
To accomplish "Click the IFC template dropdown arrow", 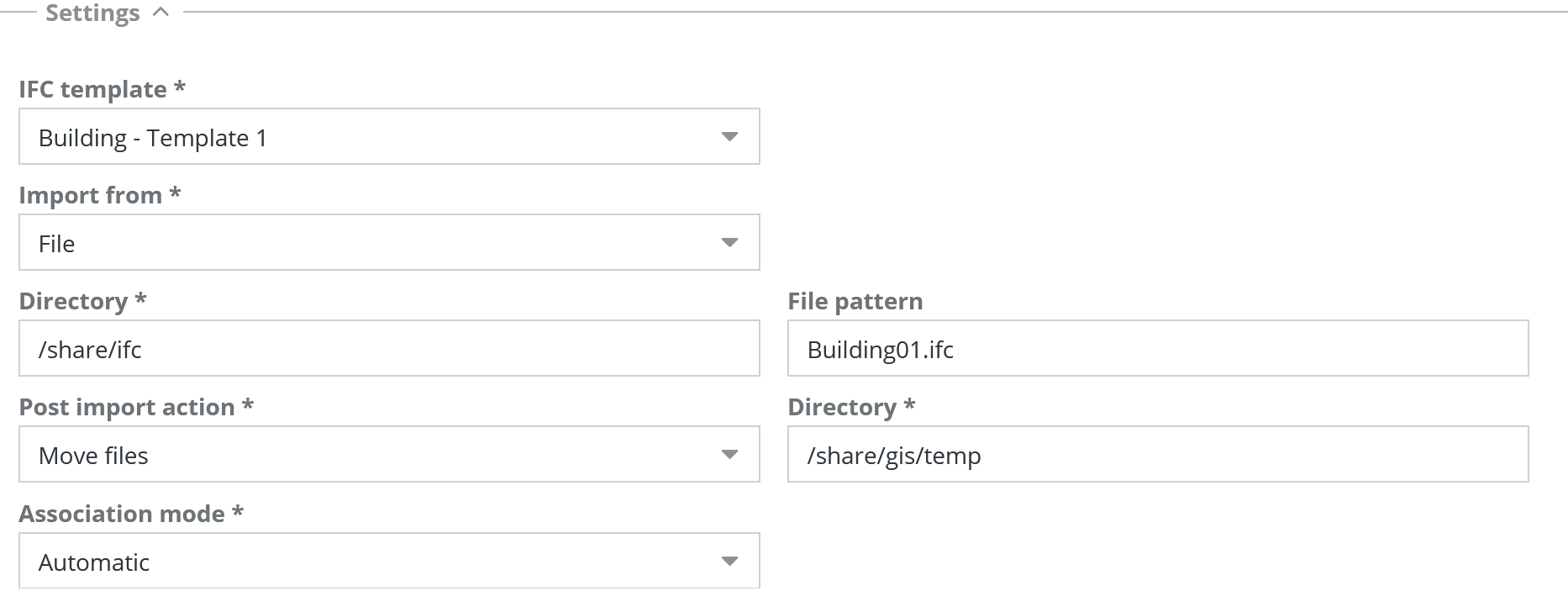I will pos(729,137).
